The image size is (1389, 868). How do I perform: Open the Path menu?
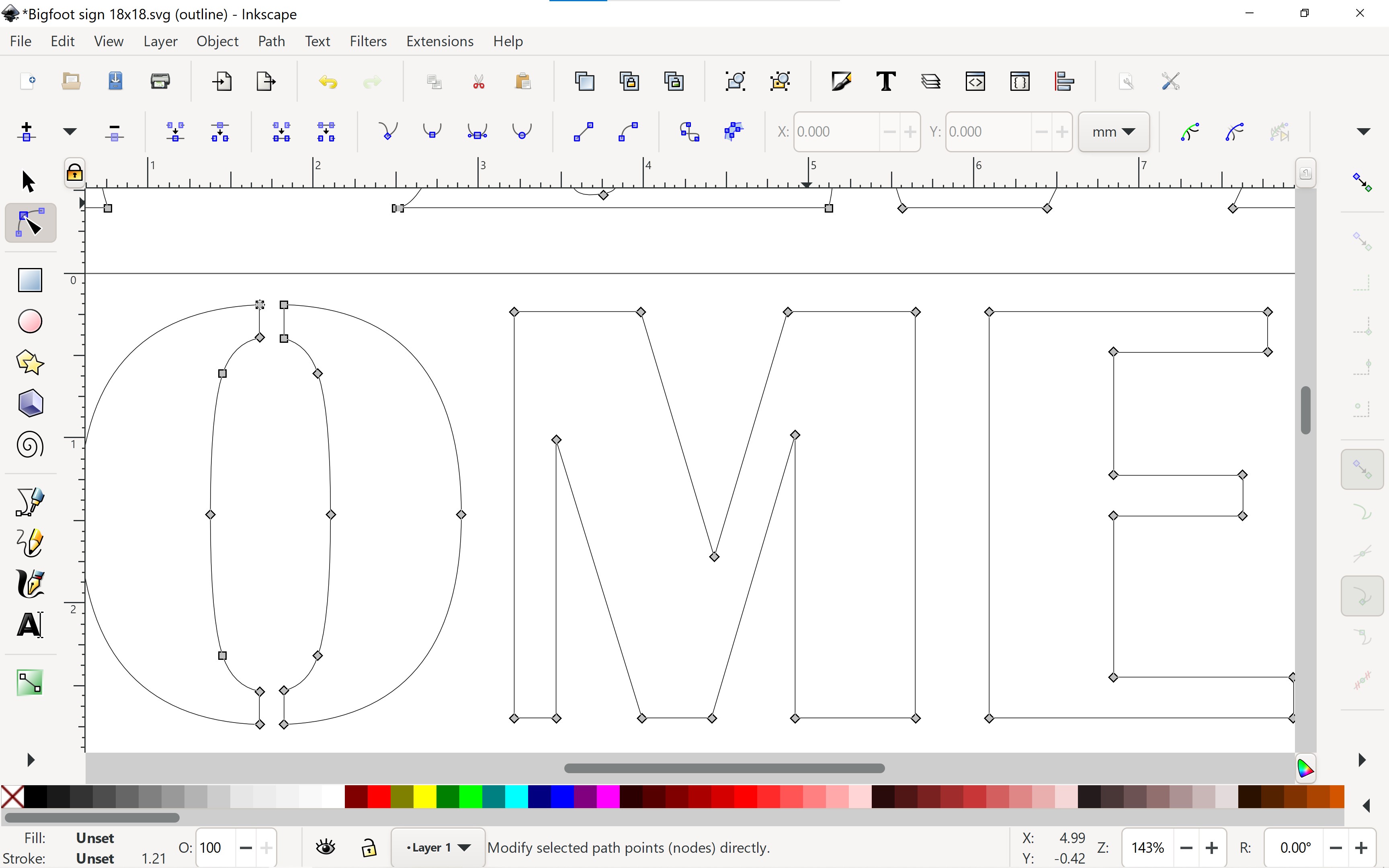coord(271,41)
